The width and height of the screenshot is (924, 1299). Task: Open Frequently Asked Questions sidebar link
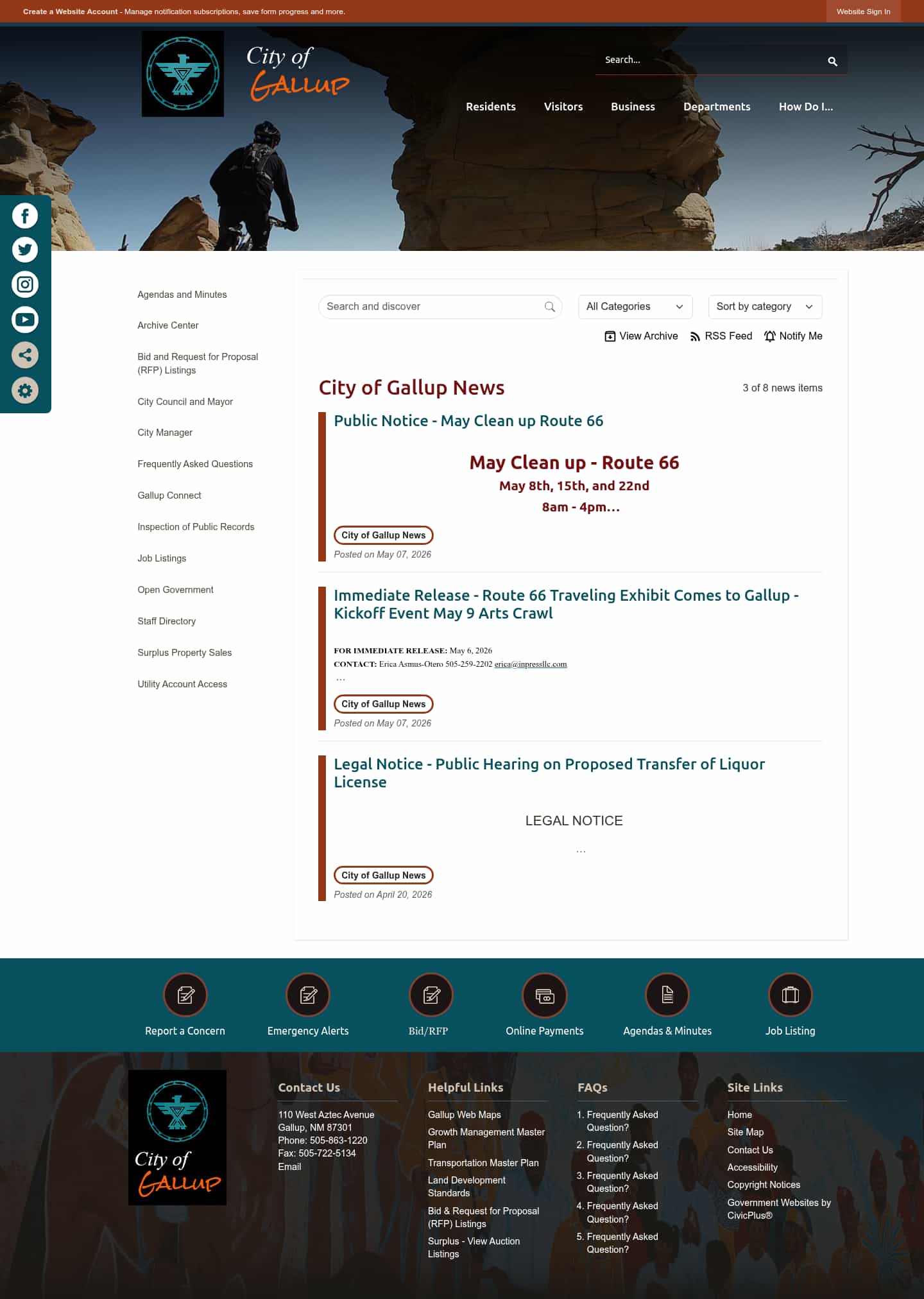[x=195, y=464]
